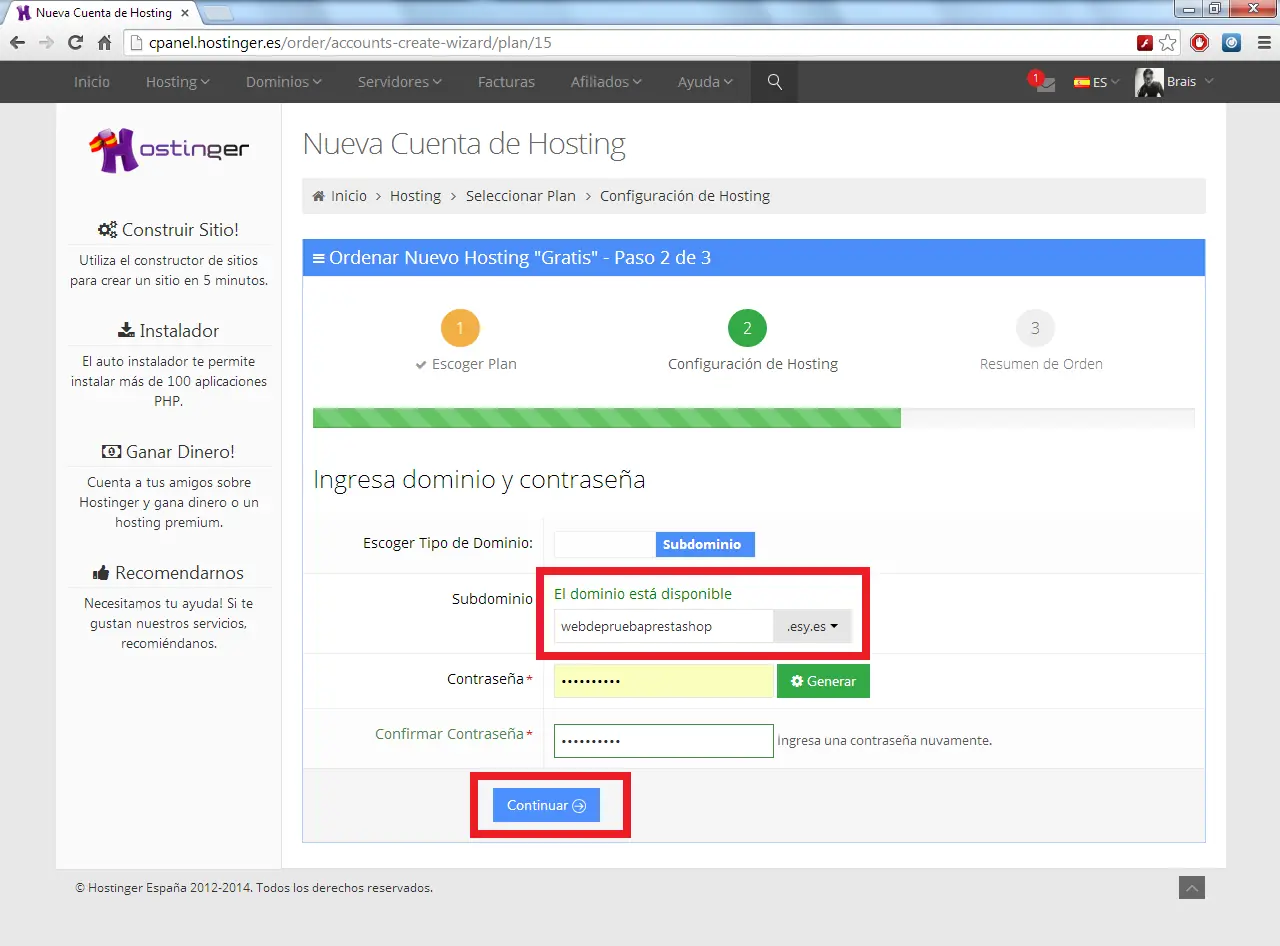Click the browser back arrow
The image size is (1280, 946).
(17, 43)
